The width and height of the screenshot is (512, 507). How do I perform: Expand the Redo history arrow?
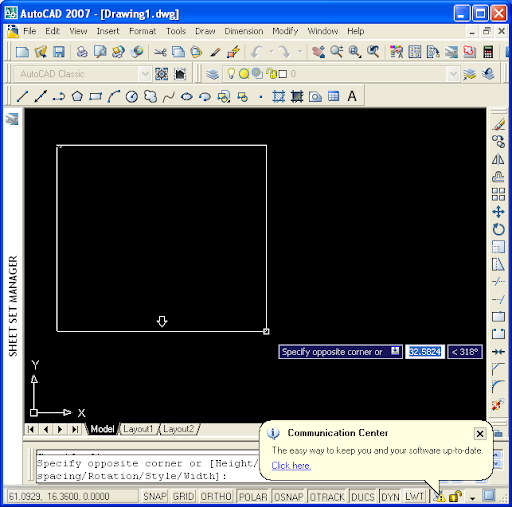coord(300,52)
